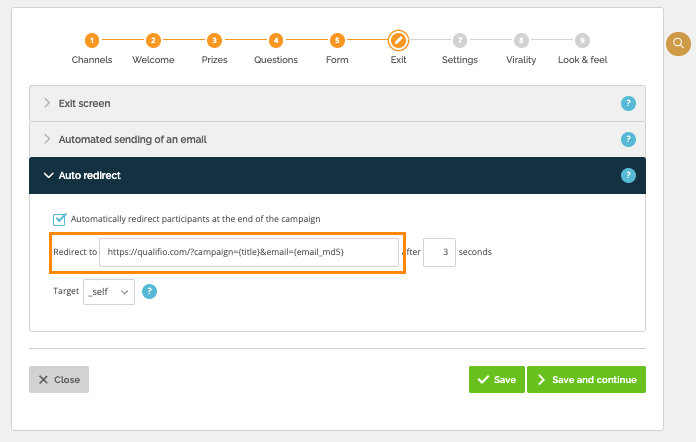Open the Target _self dropdown
This screenshot has height=442, width=696.
pos(109,292)
